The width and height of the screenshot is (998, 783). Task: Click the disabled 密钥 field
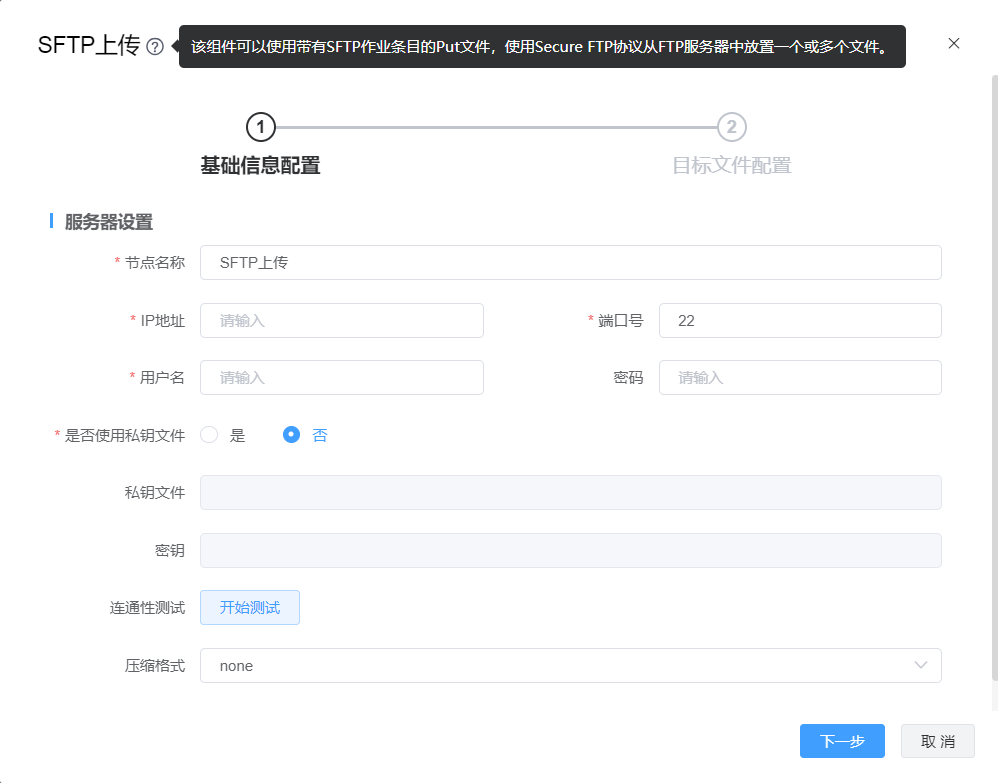570,550
